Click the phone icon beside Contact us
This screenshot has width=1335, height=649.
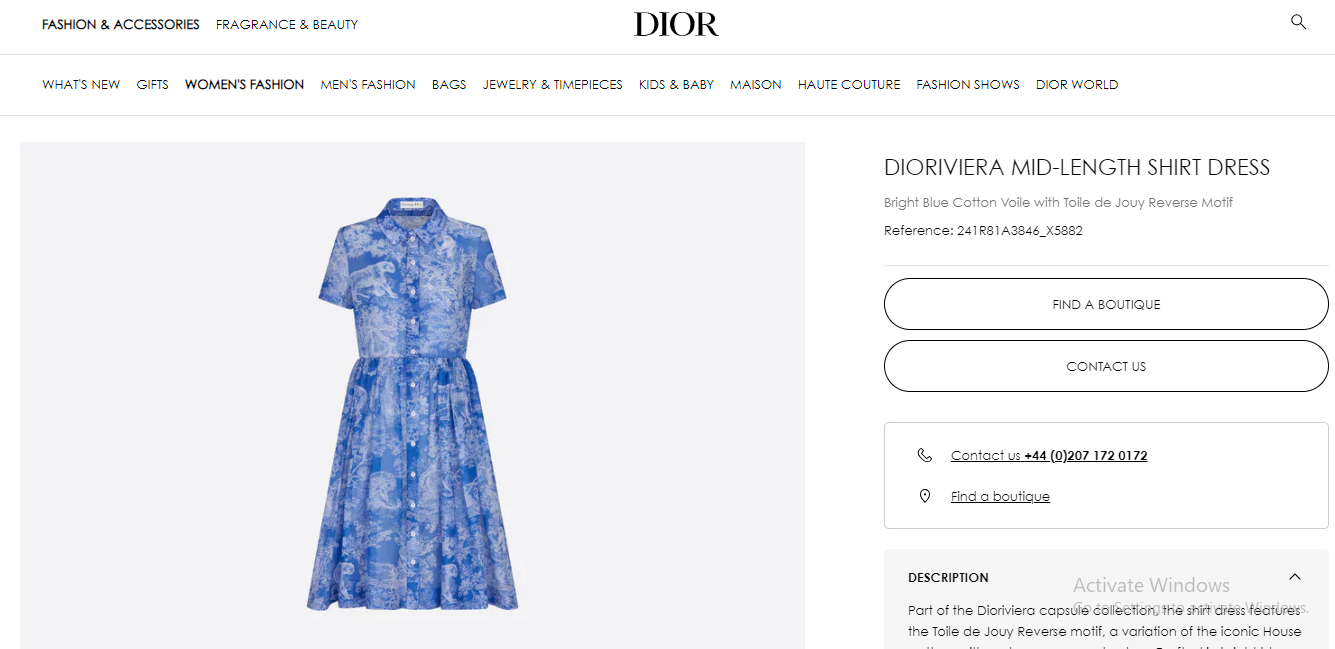coord(924,455)
